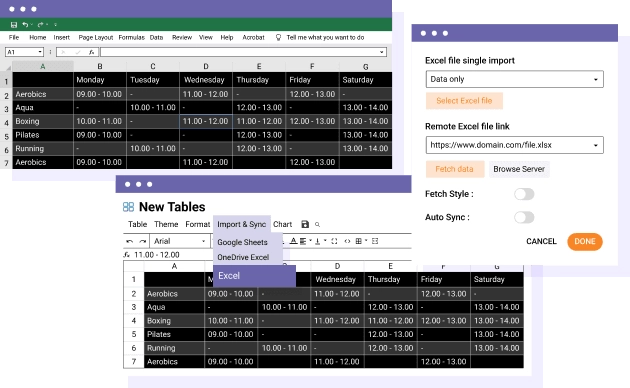Switch to the Home ribbon tab in Excel
This screenshot has width=630, height=388.
point(37,37)
